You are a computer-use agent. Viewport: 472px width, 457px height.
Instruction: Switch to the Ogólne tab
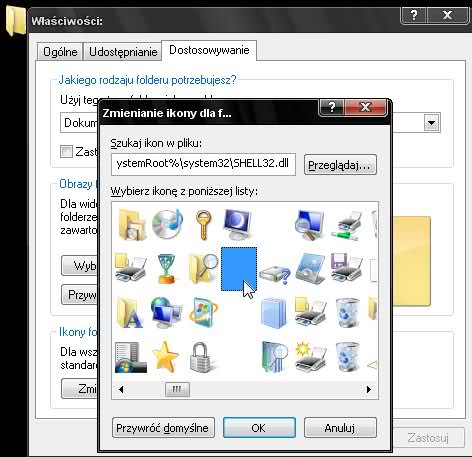[x=60, y=52]
